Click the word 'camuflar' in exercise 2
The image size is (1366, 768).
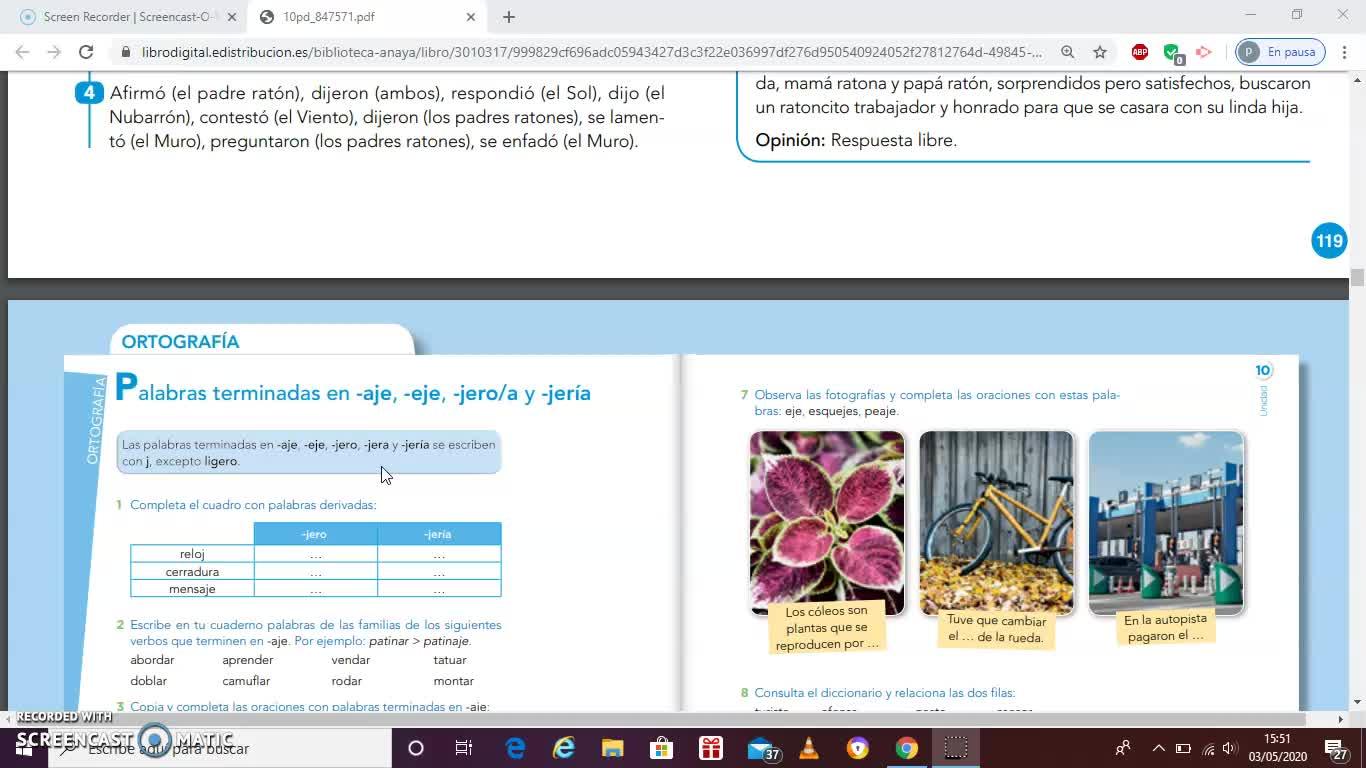coord(246,681)
